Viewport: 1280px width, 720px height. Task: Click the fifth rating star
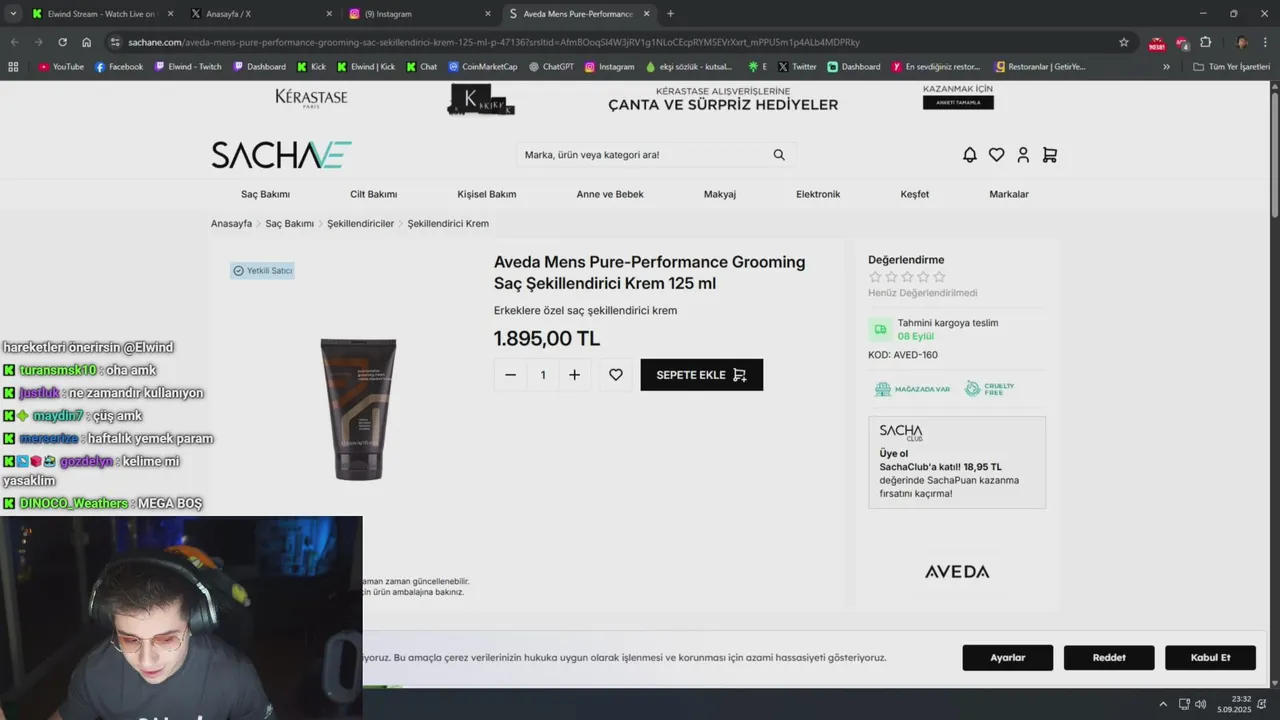[939, 277]
